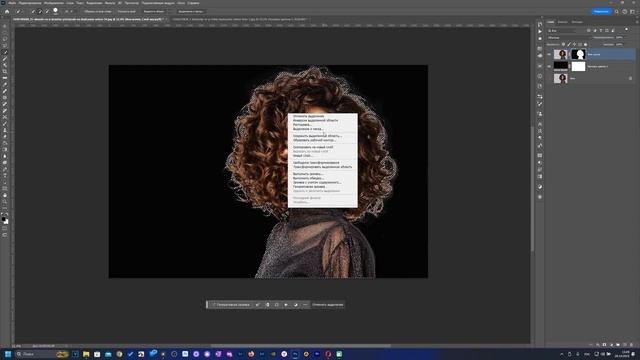
Task: Click the Выделить предмет button
Action: tap(154, 11)
